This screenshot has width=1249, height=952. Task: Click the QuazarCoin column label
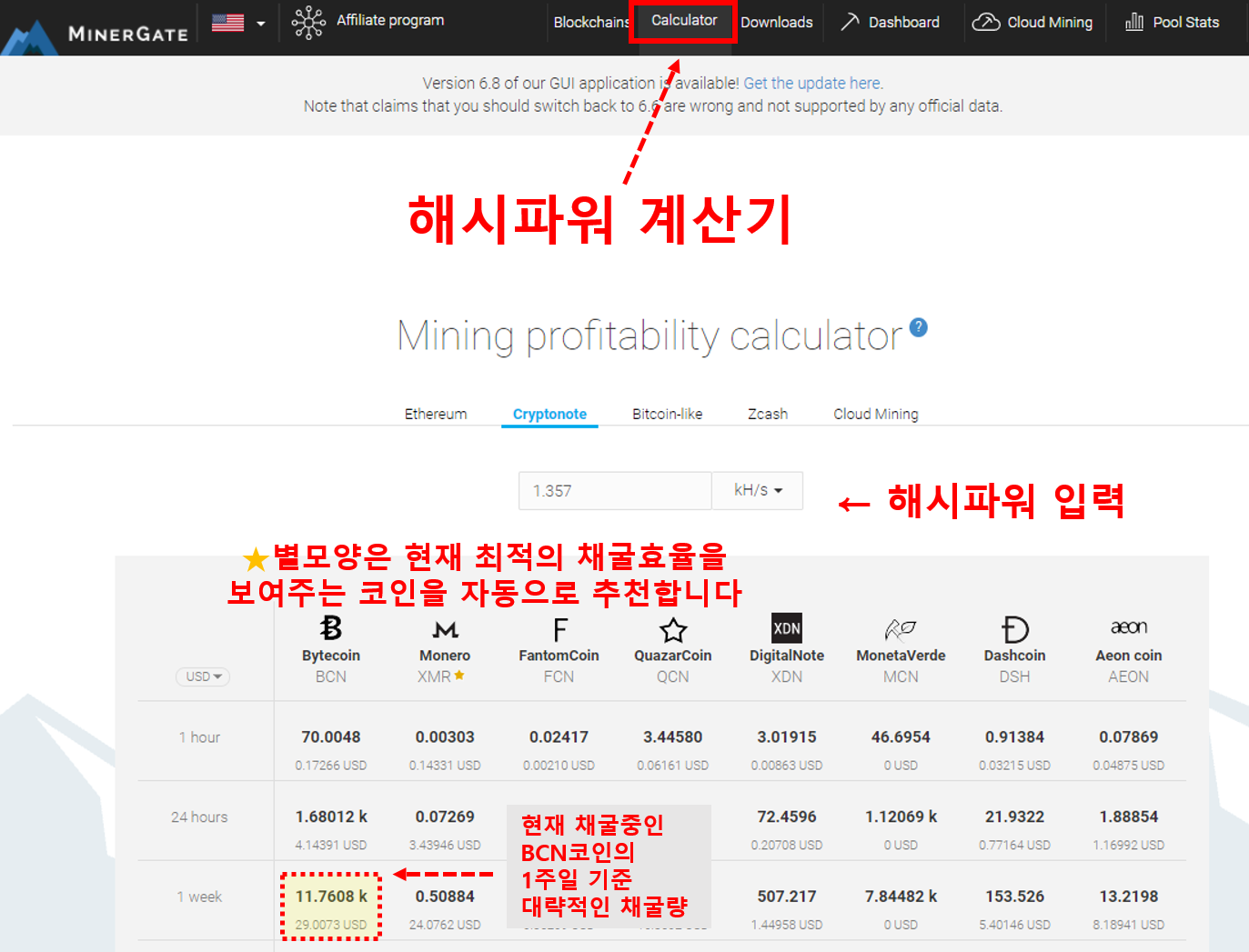click(x=673, y=656)
